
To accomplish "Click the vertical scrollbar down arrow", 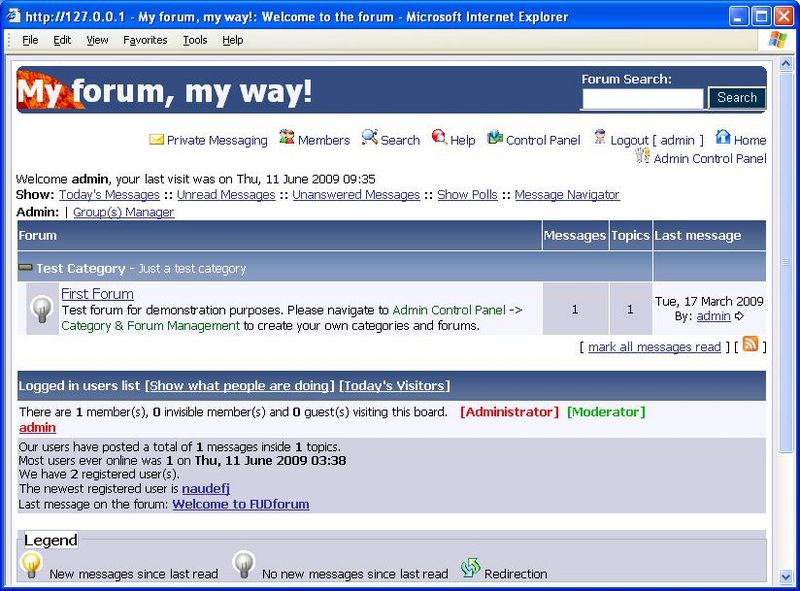I will coord(786,577).
